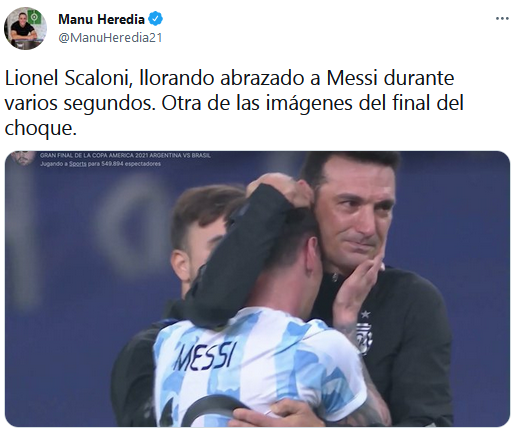Open the @ManuHeredia21 handle link
Viewport: 515px width, 434px height.
110,38
